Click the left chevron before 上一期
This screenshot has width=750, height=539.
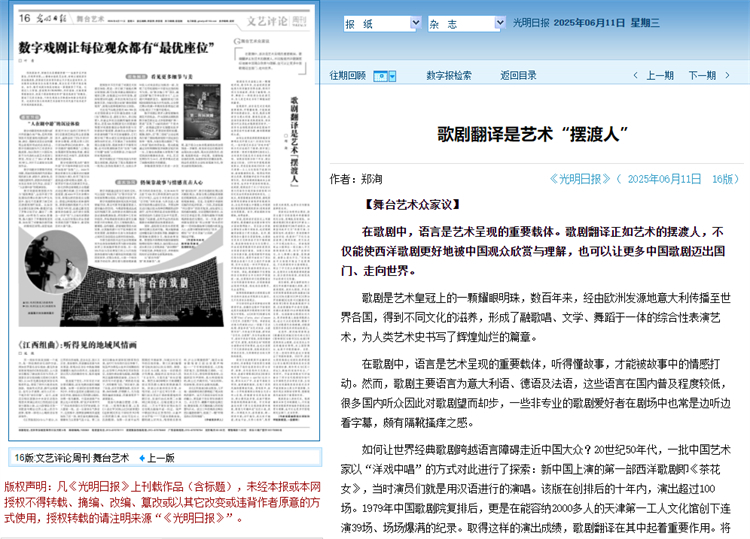coord(635,76)
